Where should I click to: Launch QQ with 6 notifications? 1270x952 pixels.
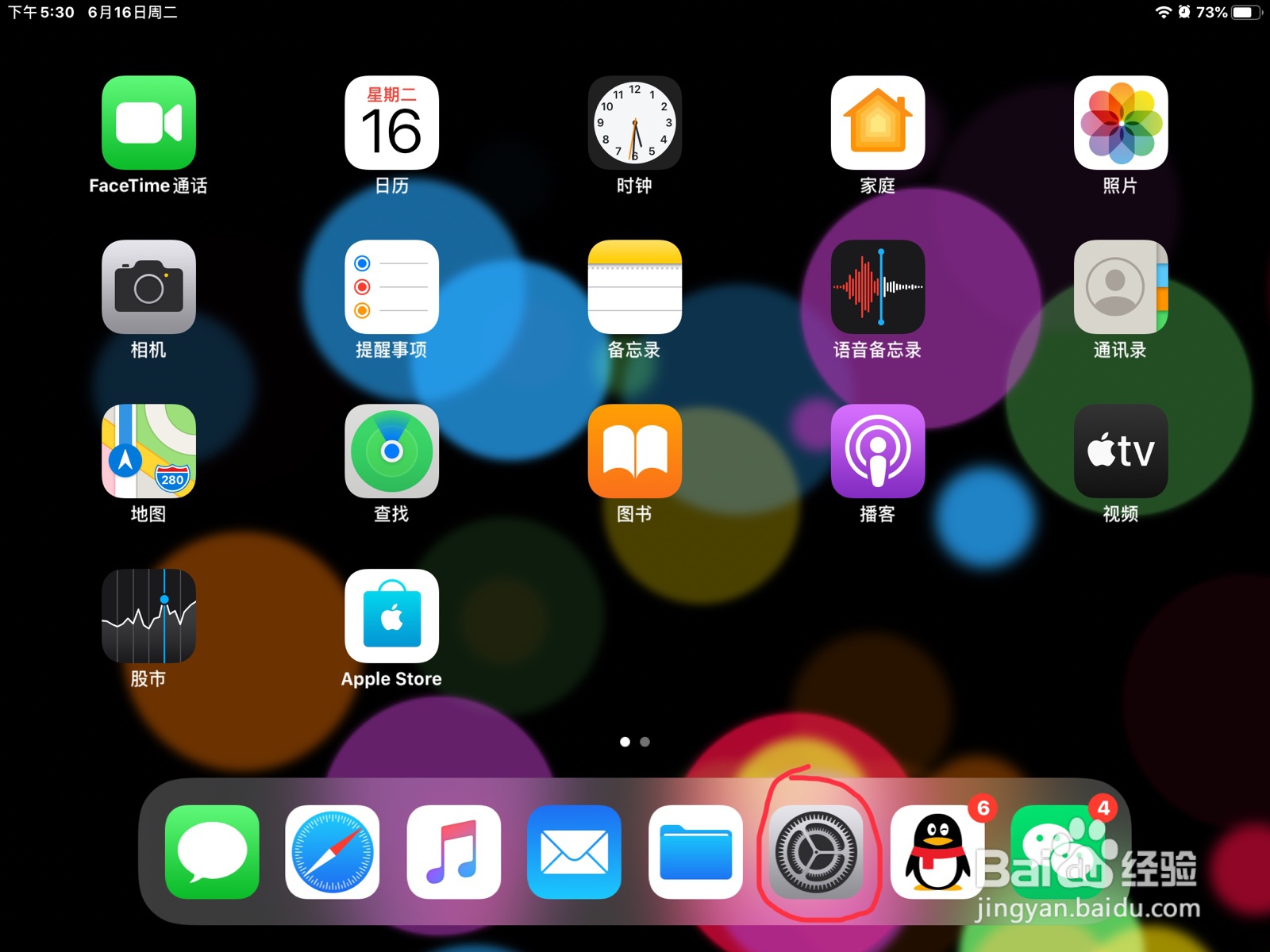(937, 852)
